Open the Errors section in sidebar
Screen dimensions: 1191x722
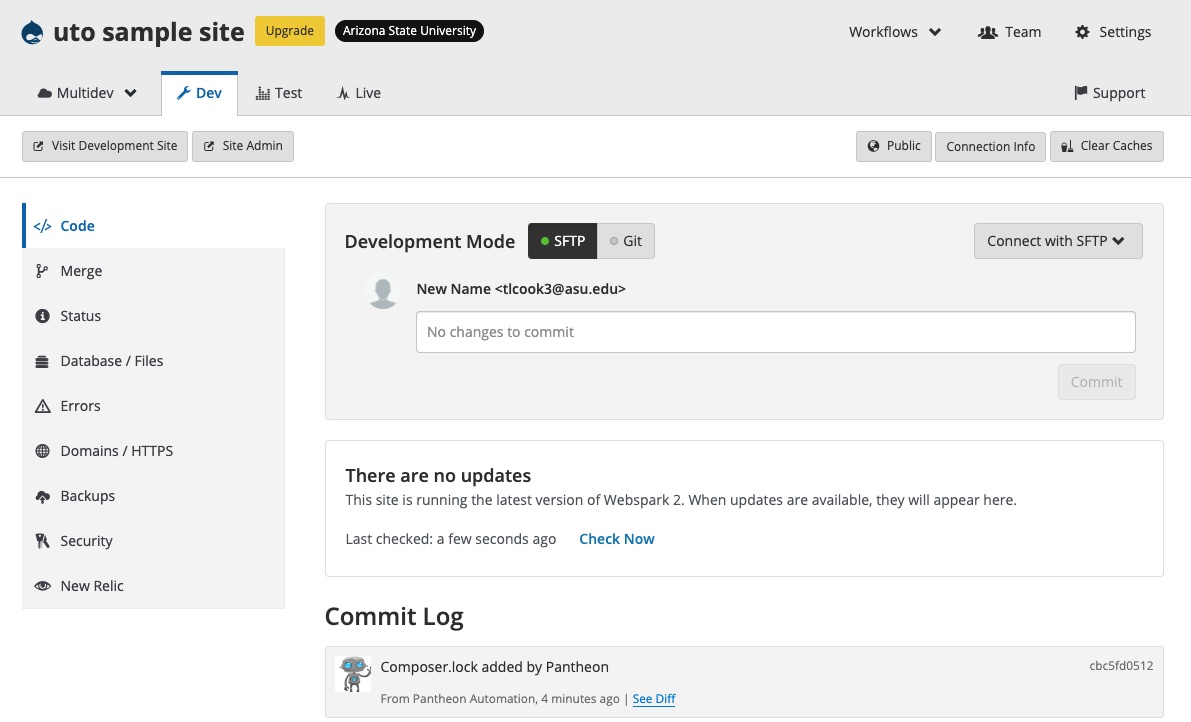click(153, 406)
